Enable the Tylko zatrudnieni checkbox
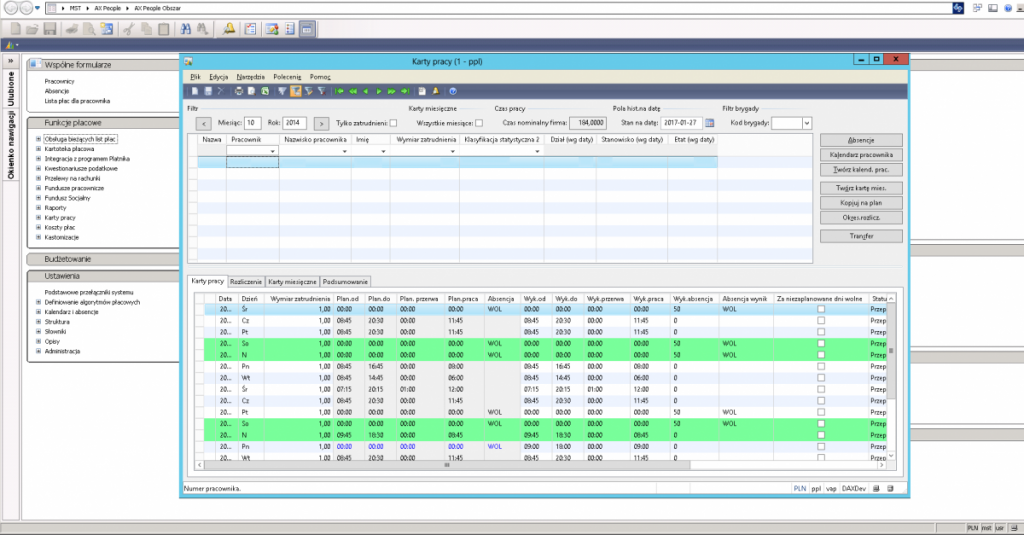 click(x=393, y=123)
